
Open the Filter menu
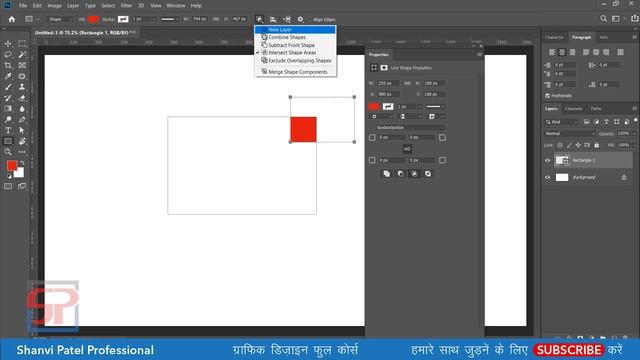pyautogui.click(x=126, y=6)
